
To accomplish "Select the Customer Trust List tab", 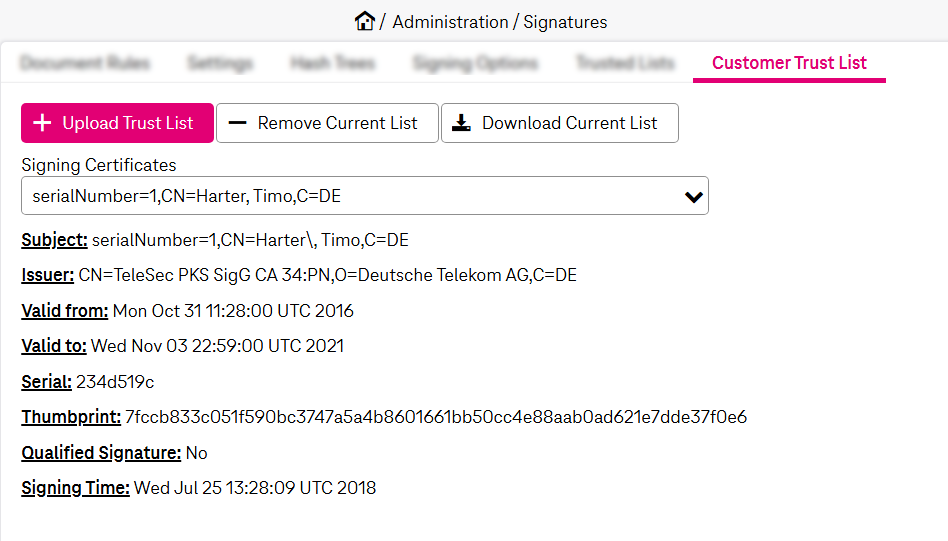I will pyautogui.click(x=789, y=63).
